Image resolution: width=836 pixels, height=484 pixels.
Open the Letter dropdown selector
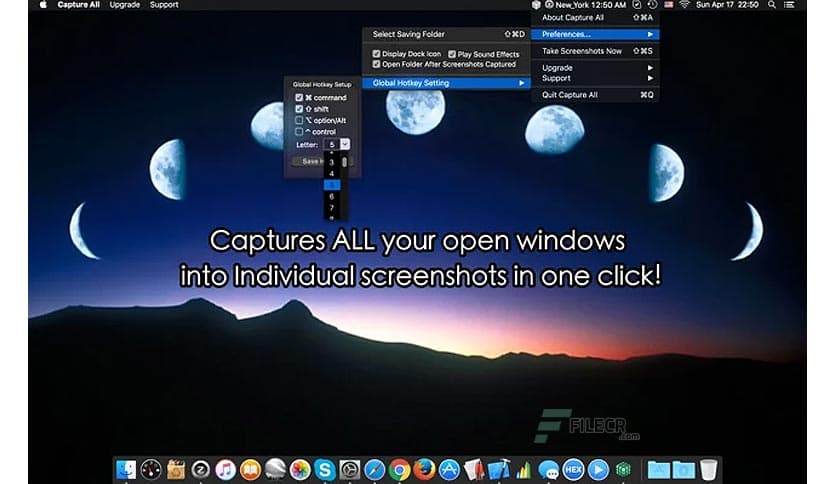(x=345, y=144)
